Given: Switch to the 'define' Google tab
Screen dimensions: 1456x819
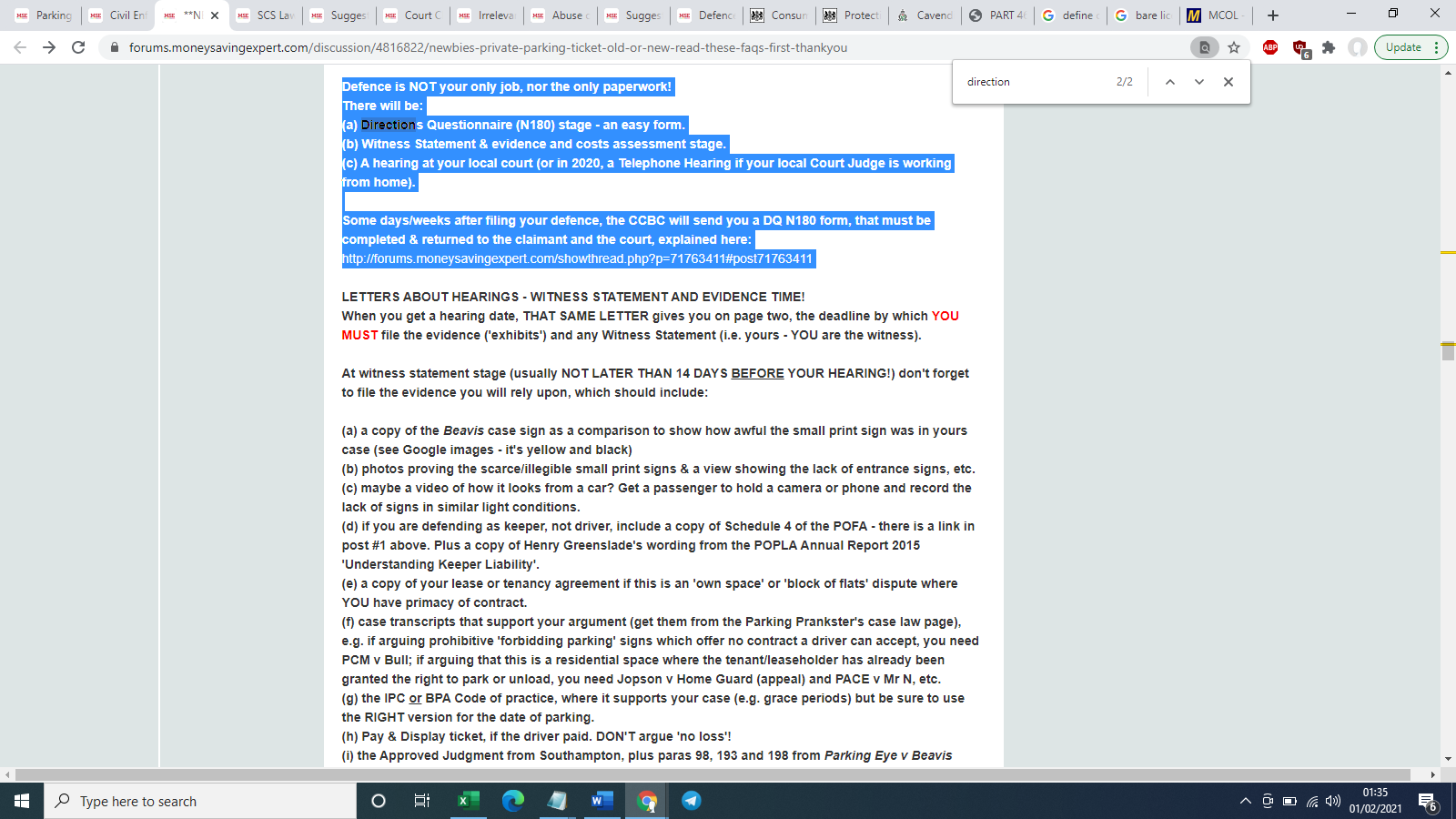Looking at the screenshot, I should click(x=1071, y=15).
